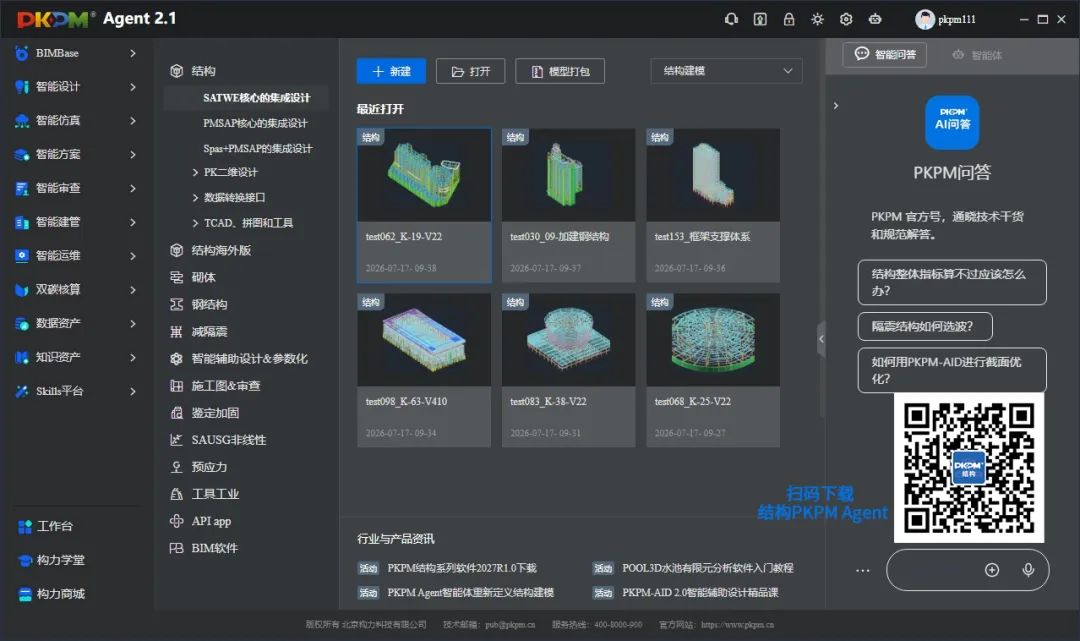Click the 智能仿真 sidebar icon
The height and width of the screenshot is (641, 1080).
click(22, 120)
